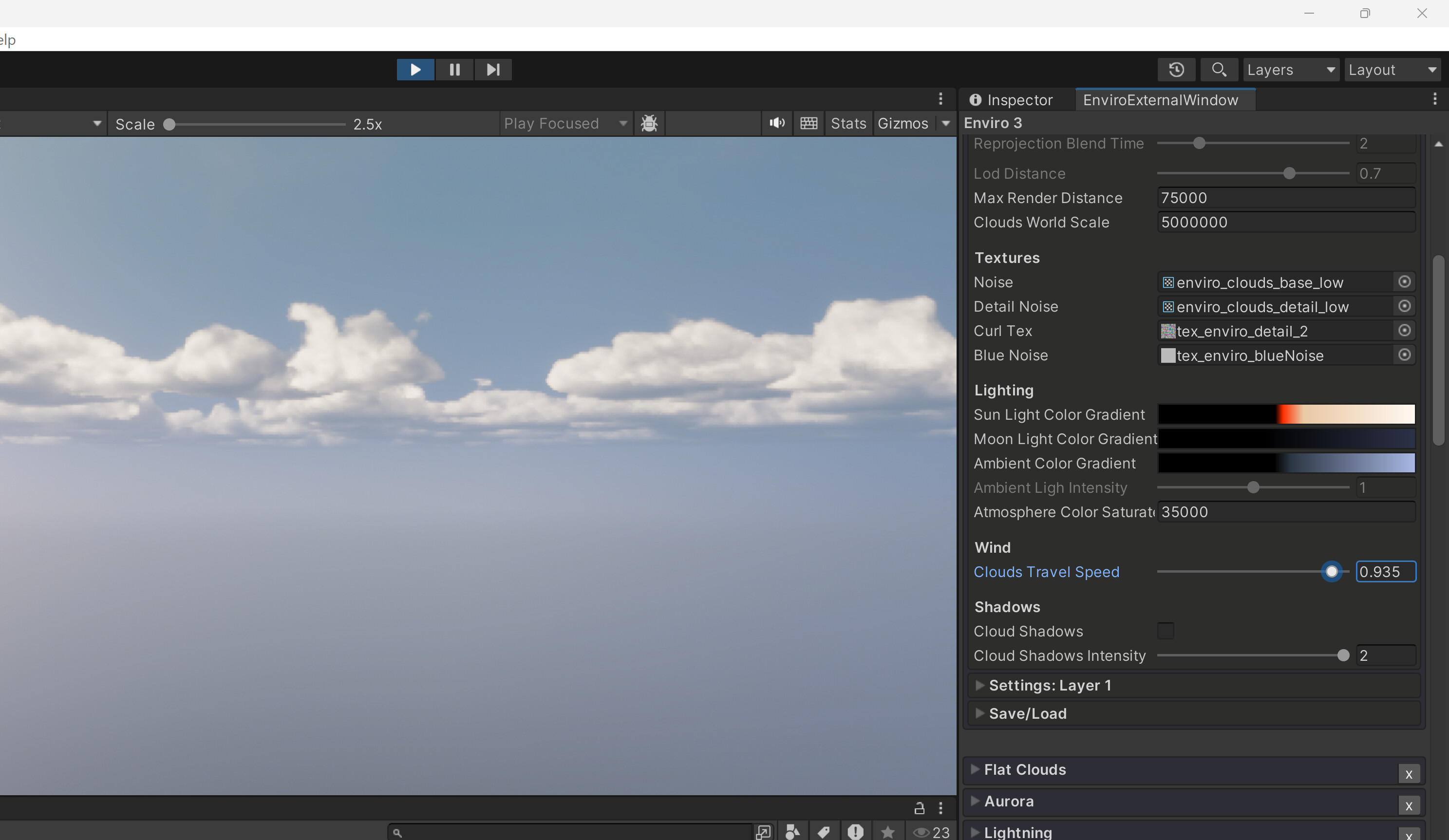The image size is (1449, 840).
Task: Open the undo history icon near Layers
Action: (1176, 70)
